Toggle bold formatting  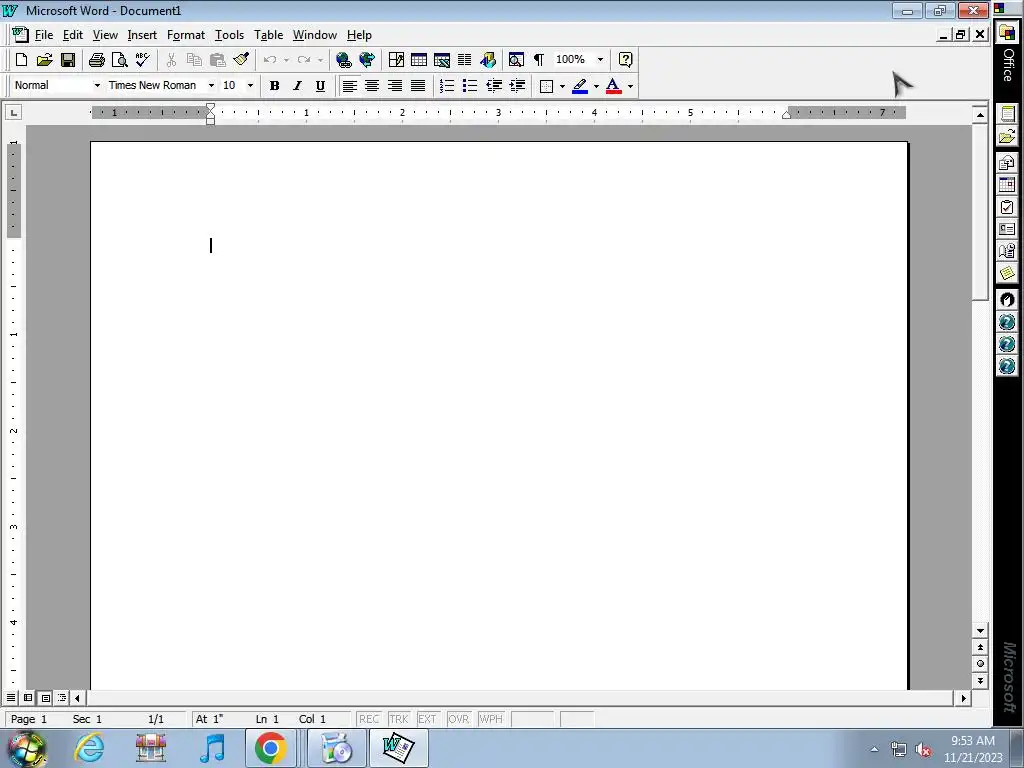[x=274, y=86]
